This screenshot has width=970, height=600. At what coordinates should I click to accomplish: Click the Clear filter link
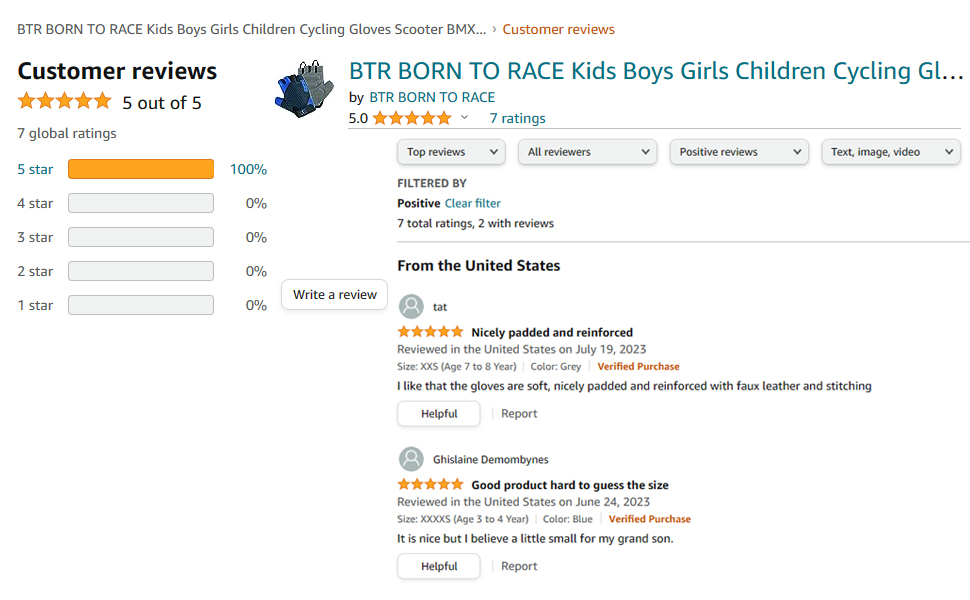[472, 203]
